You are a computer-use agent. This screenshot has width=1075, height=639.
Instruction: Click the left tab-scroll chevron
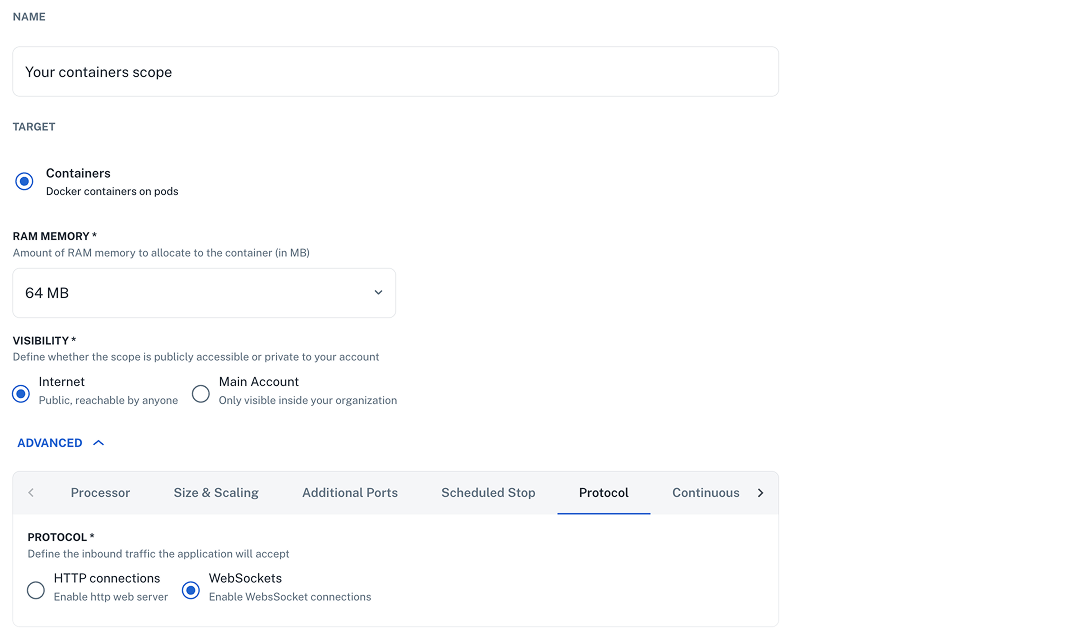[31, 492]
